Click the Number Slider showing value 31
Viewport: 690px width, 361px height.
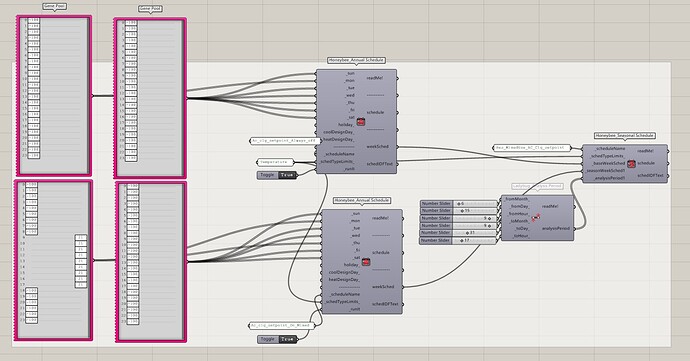click(x=458, y=232)
